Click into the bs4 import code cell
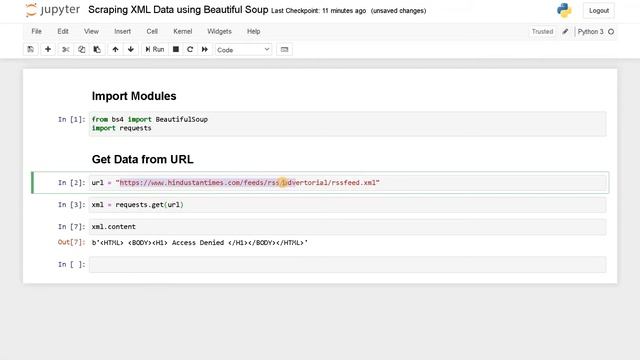Image resolution: width=640 pixels, height=360 pixels. (x=347, y=124)
